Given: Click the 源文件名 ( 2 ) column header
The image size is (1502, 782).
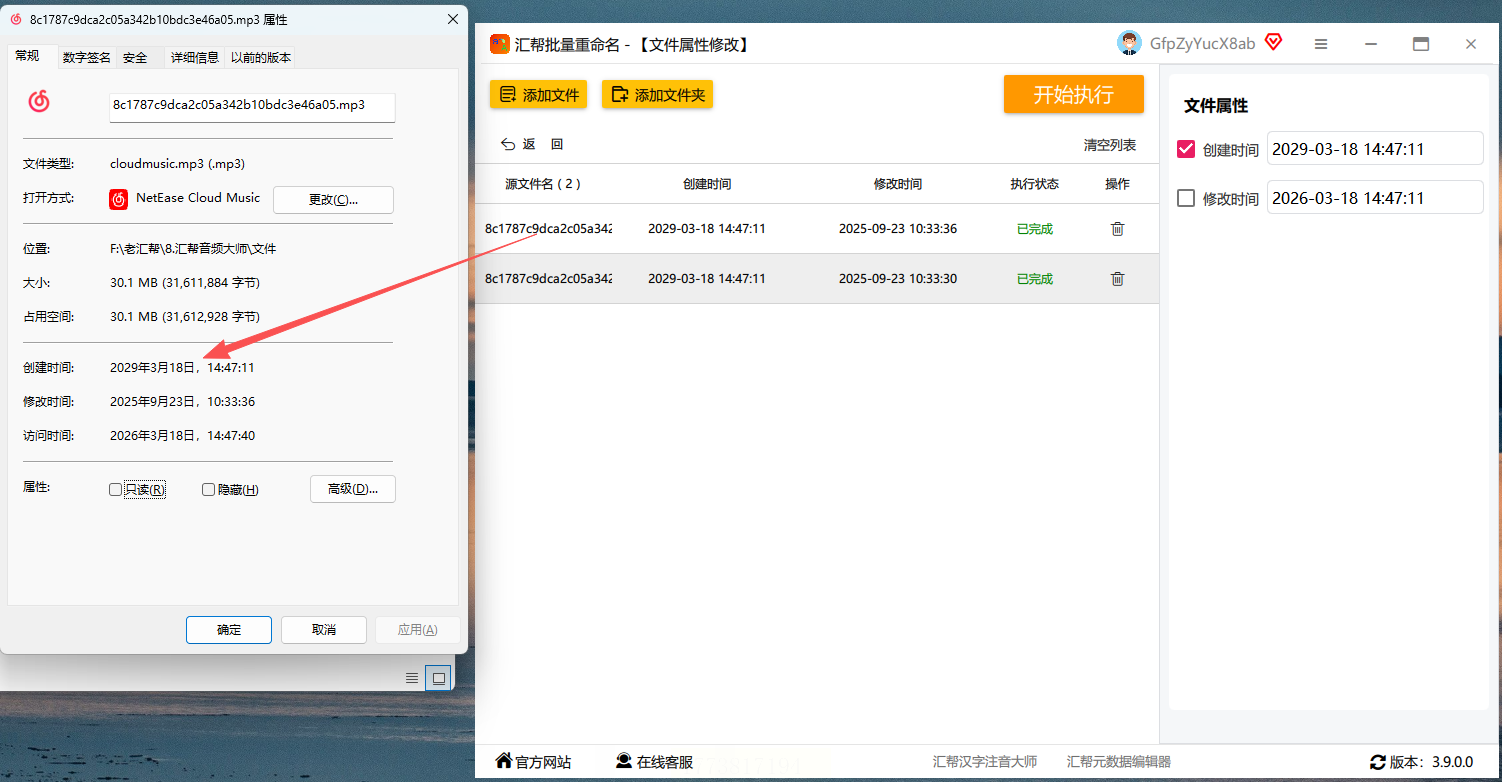Looking at the screenshot, I should [x=543, y=184].
